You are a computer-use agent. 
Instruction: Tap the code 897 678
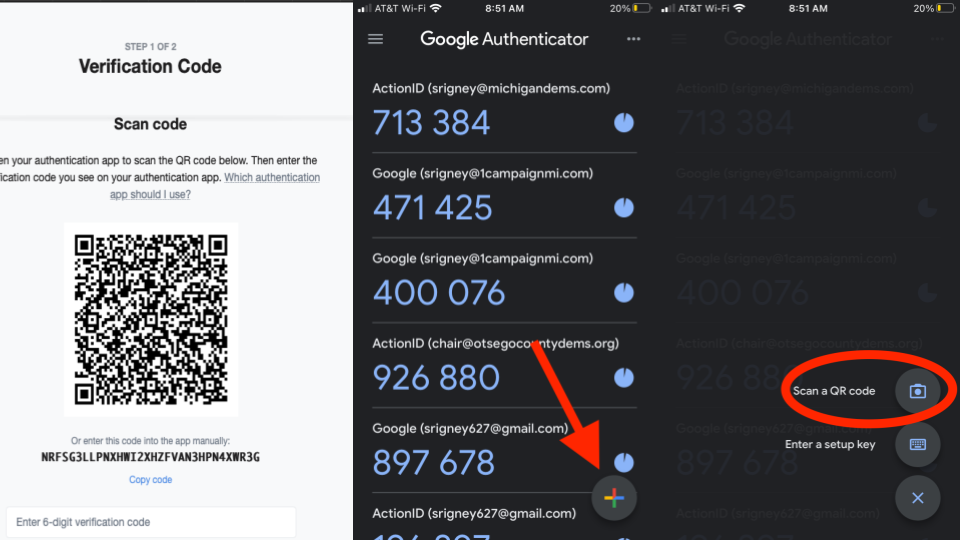tap(433, 463)
